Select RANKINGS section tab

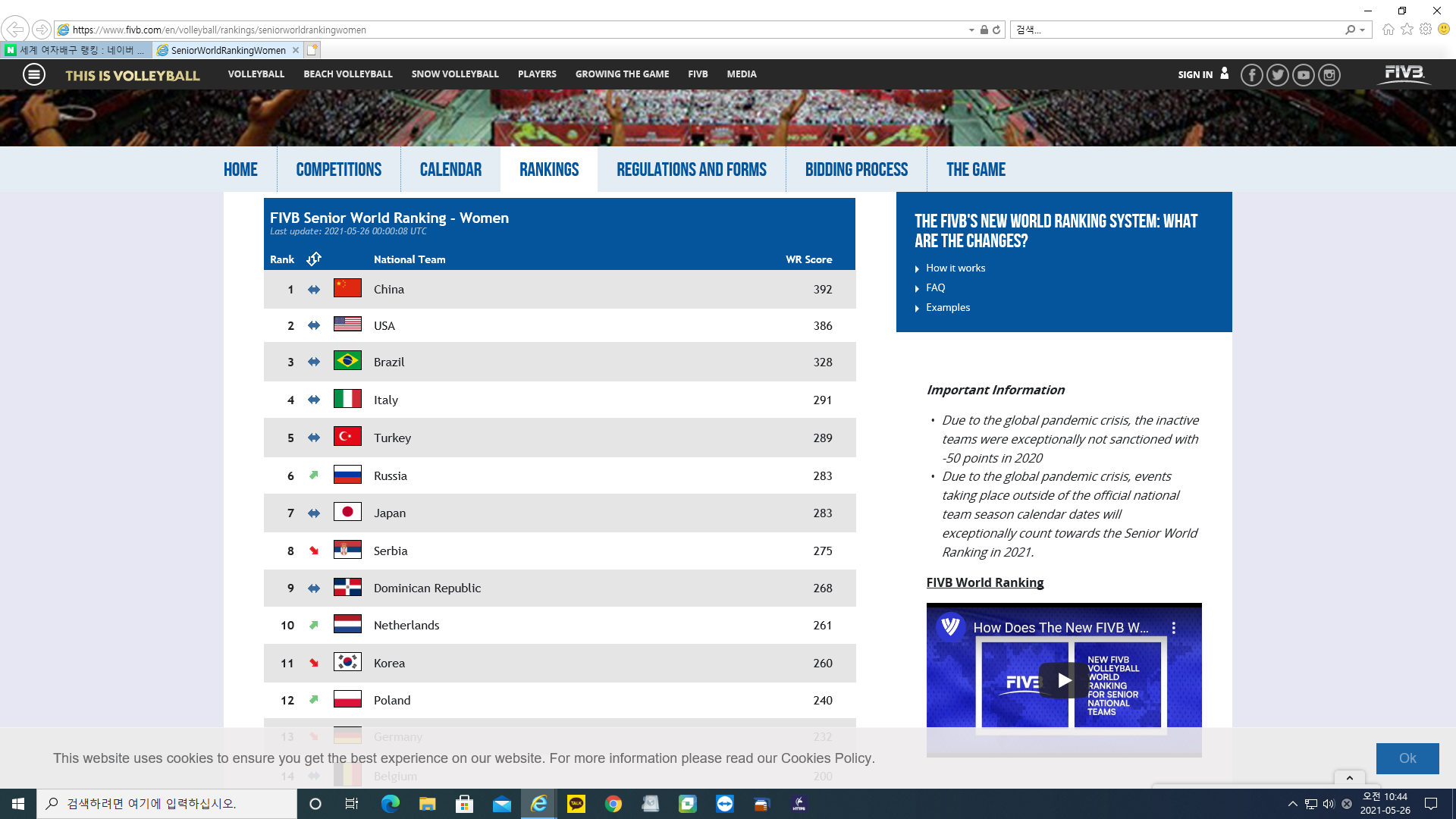[x=549, y=169]
